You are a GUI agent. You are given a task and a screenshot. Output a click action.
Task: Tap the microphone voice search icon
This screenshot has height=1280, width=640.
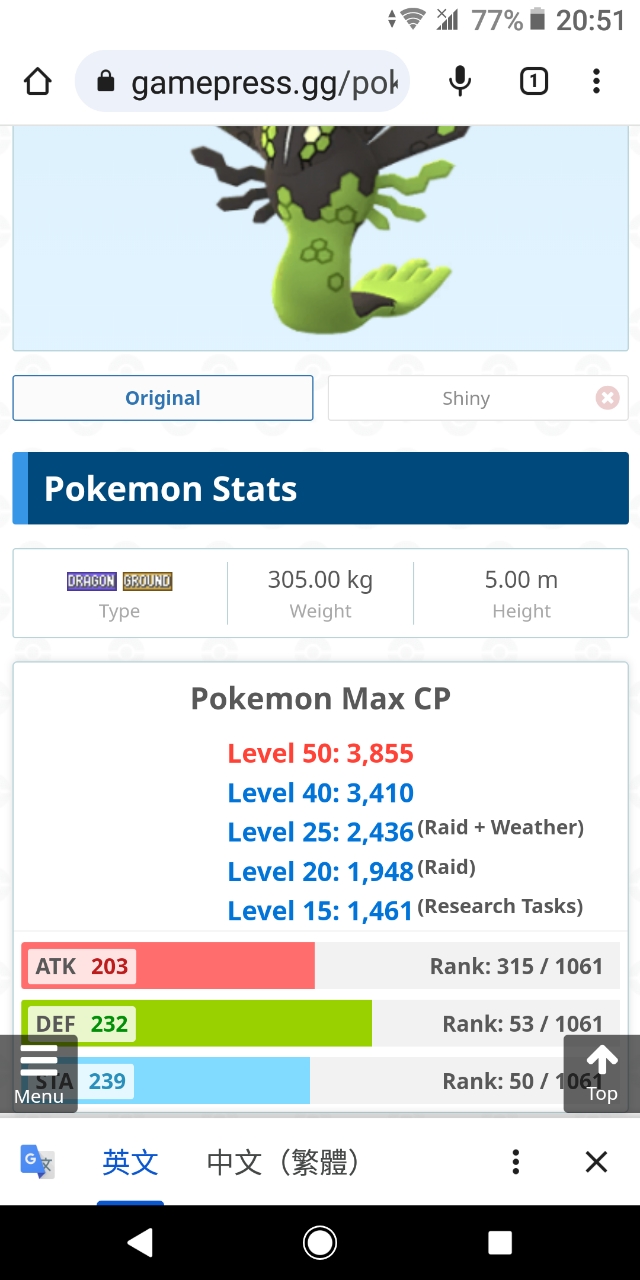[460, 81]
